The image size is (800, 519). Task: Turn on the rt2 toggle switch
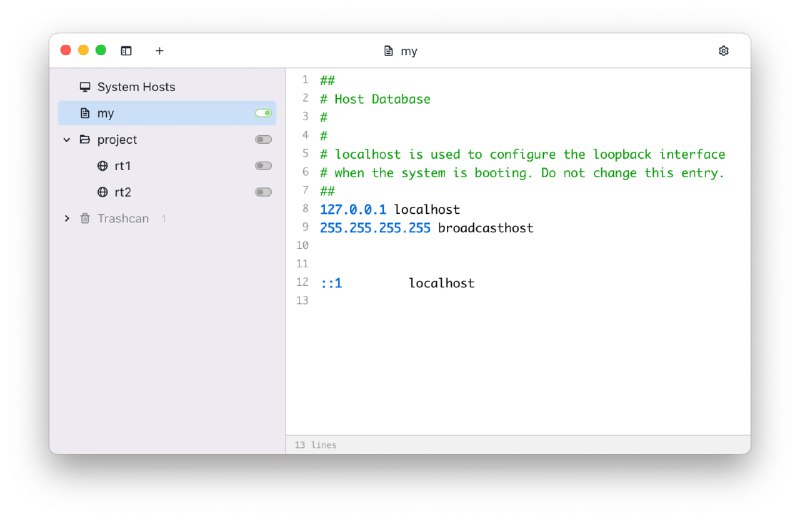[263, 192]
